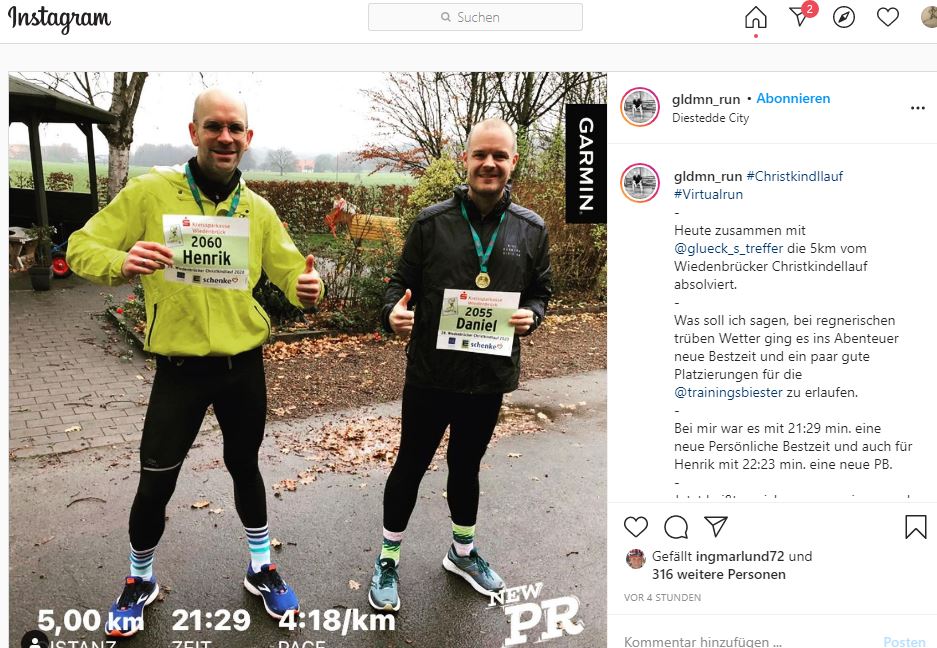937x648 pixels.
Task: Open the Explore compass icon
Action: coord(844,17)
